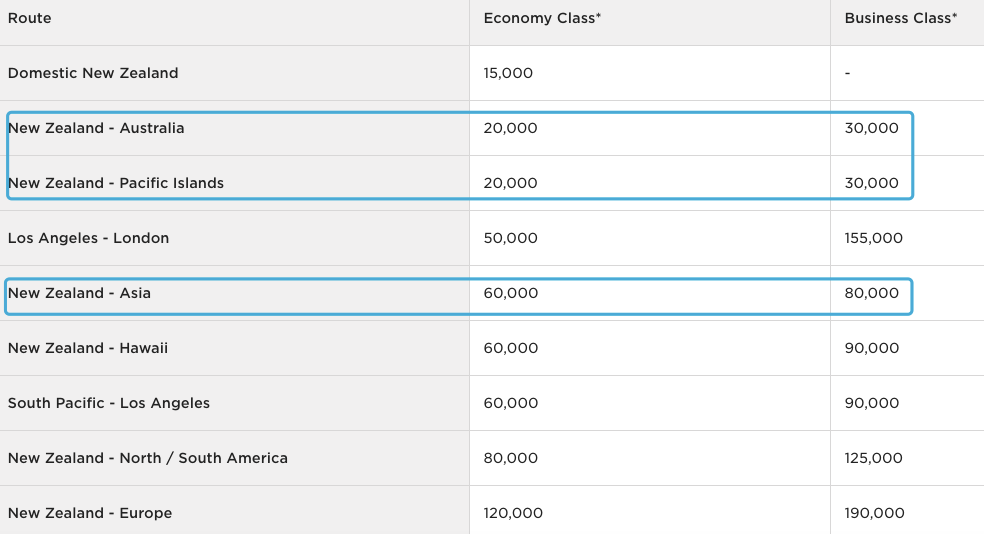Click the 80,000 business class value
This screenshot has width=984, height=534.
871,293
